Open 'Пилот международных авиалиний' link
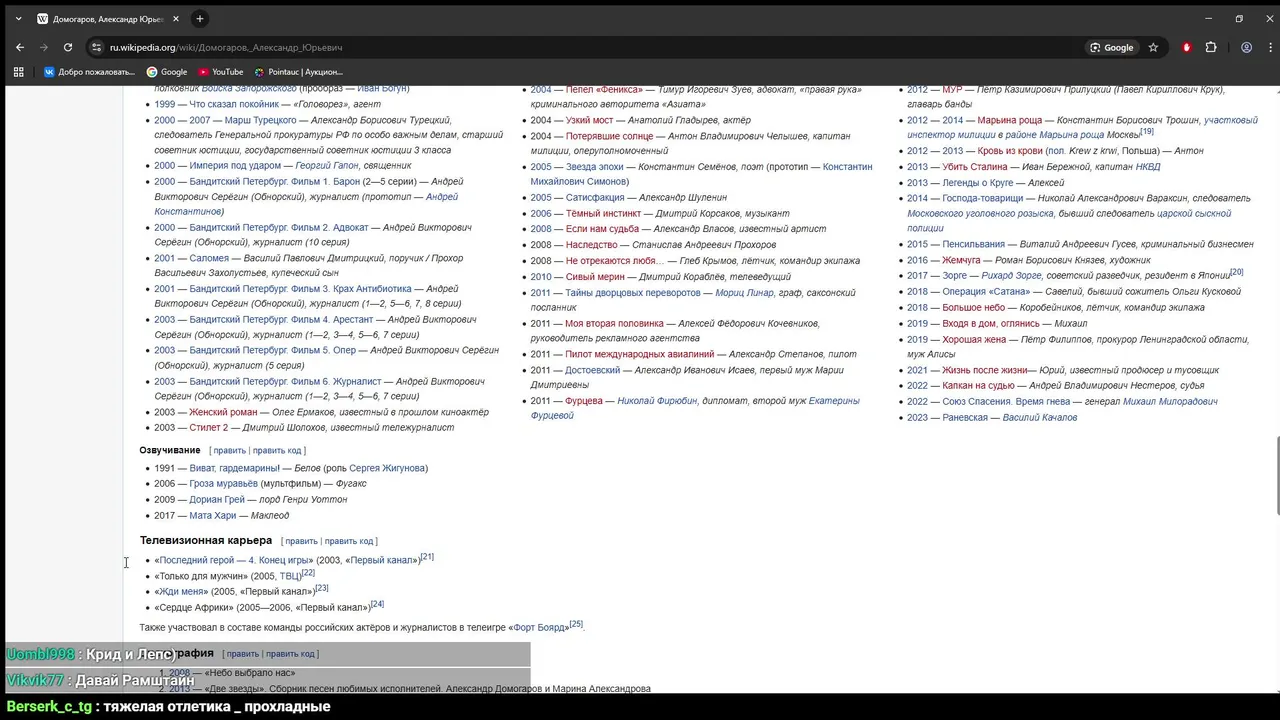The width and height of the screenshot is (1280, 720). [x=640, y=354]
